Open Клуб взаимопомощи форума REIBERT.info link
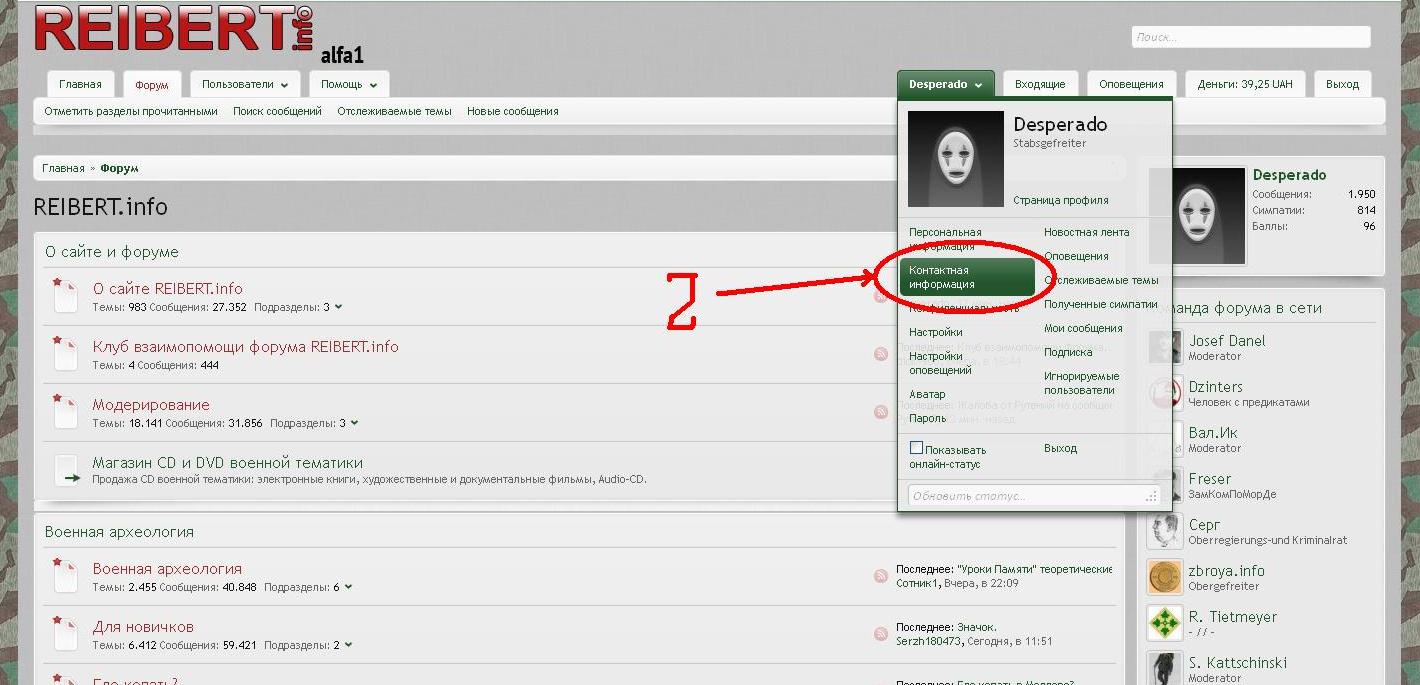The width and height of the screenshot is (1420, 685). [246, 347]
